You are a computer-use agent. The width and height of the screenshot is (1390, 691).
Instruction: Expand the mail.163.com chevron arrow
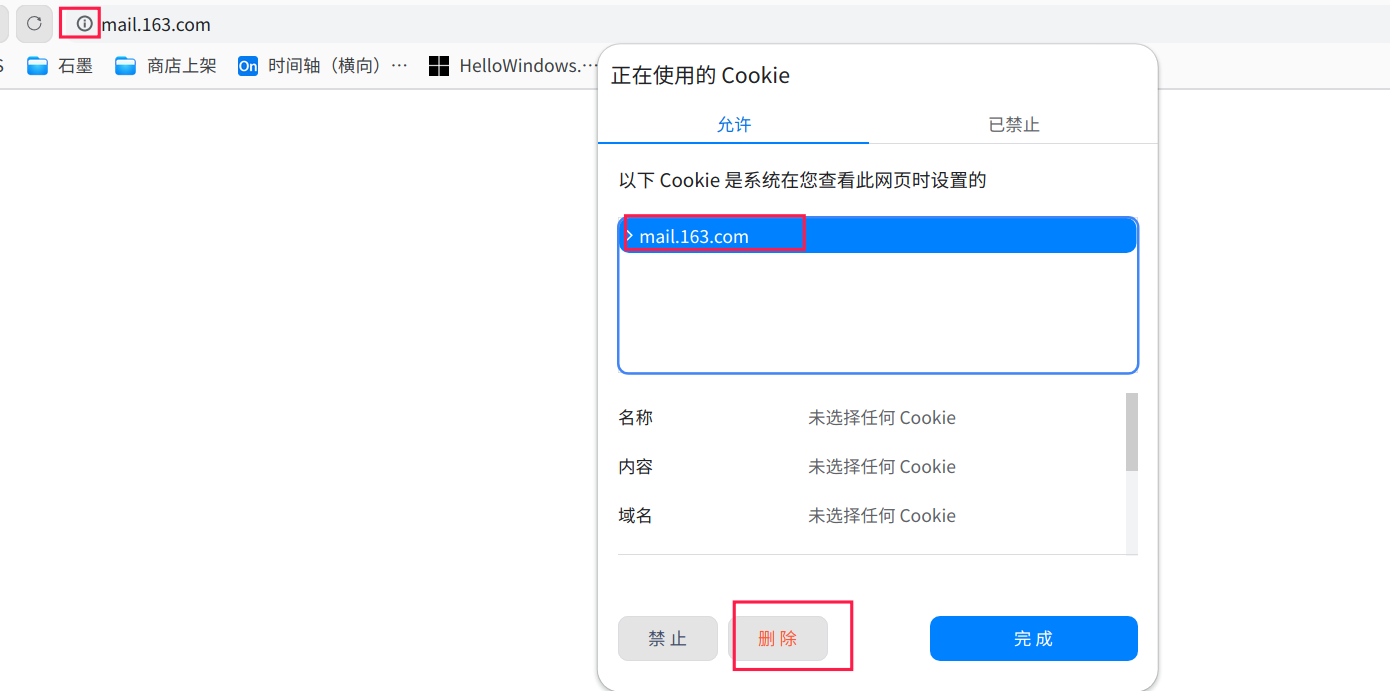point(629,236)
